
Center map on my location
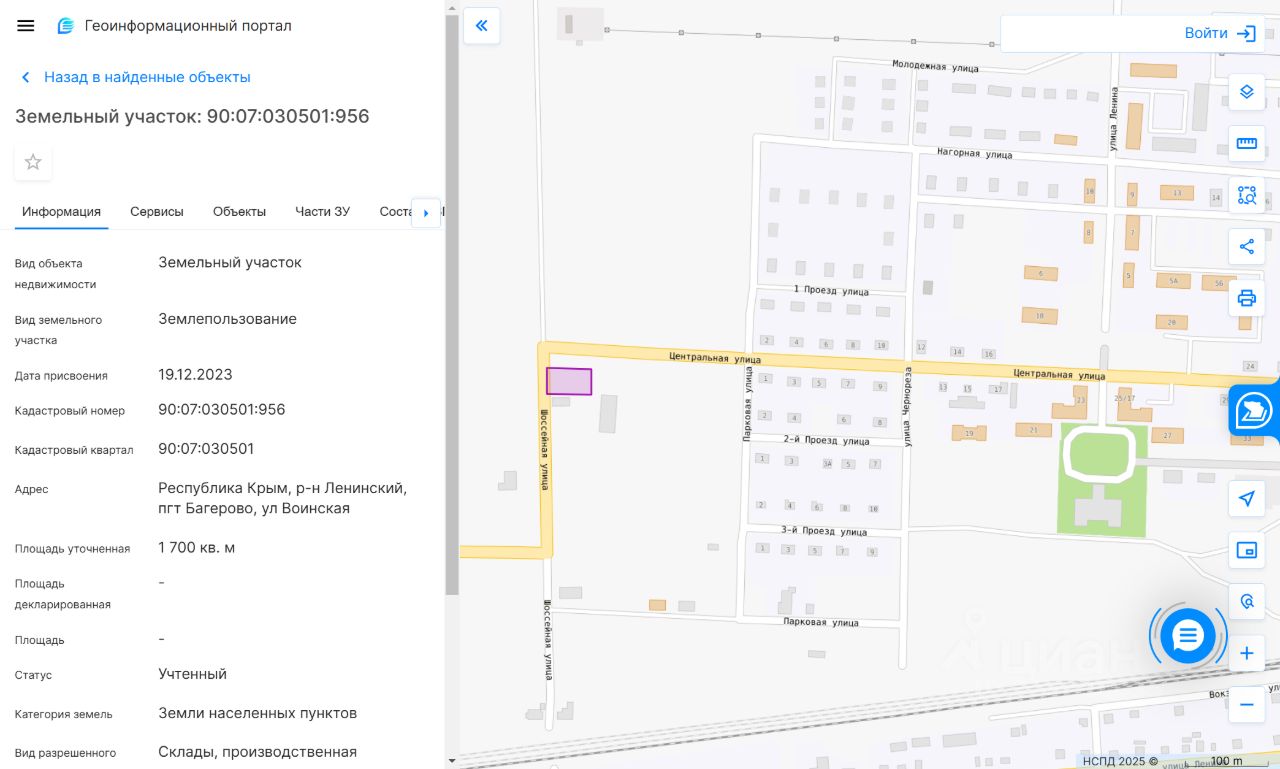tap(1247, 498)
